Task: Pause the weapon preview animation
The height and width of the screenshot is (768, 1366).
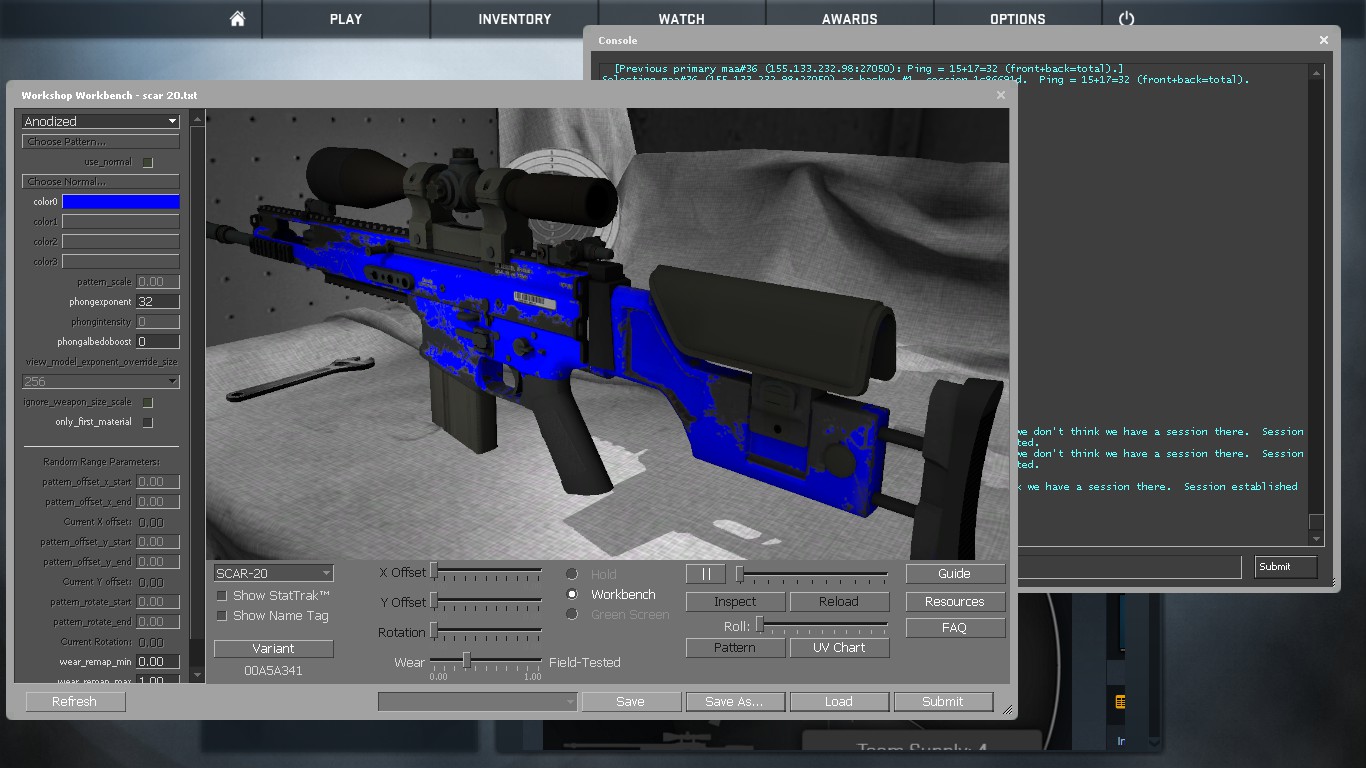Action: pyautogui.click(x=706, y=574)
